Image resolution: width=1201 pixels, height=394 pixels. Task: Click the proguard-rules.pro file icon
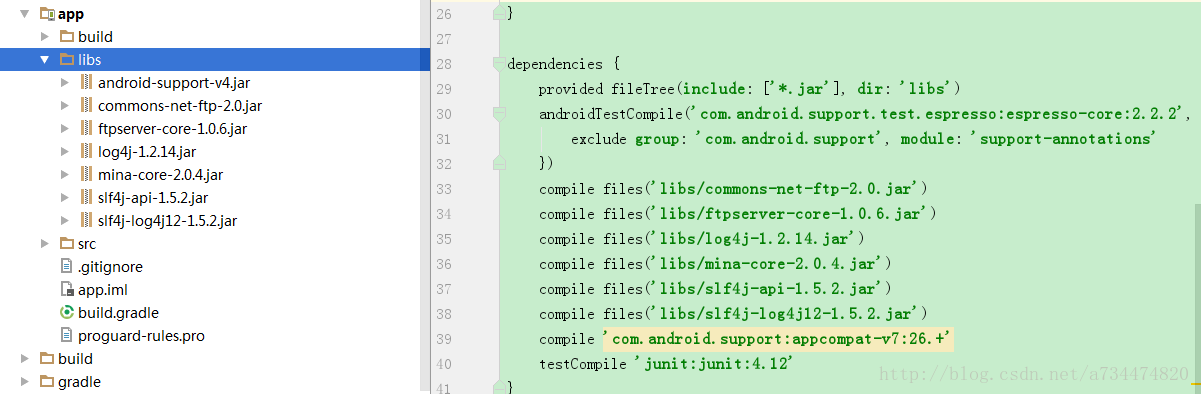(67, 336)
